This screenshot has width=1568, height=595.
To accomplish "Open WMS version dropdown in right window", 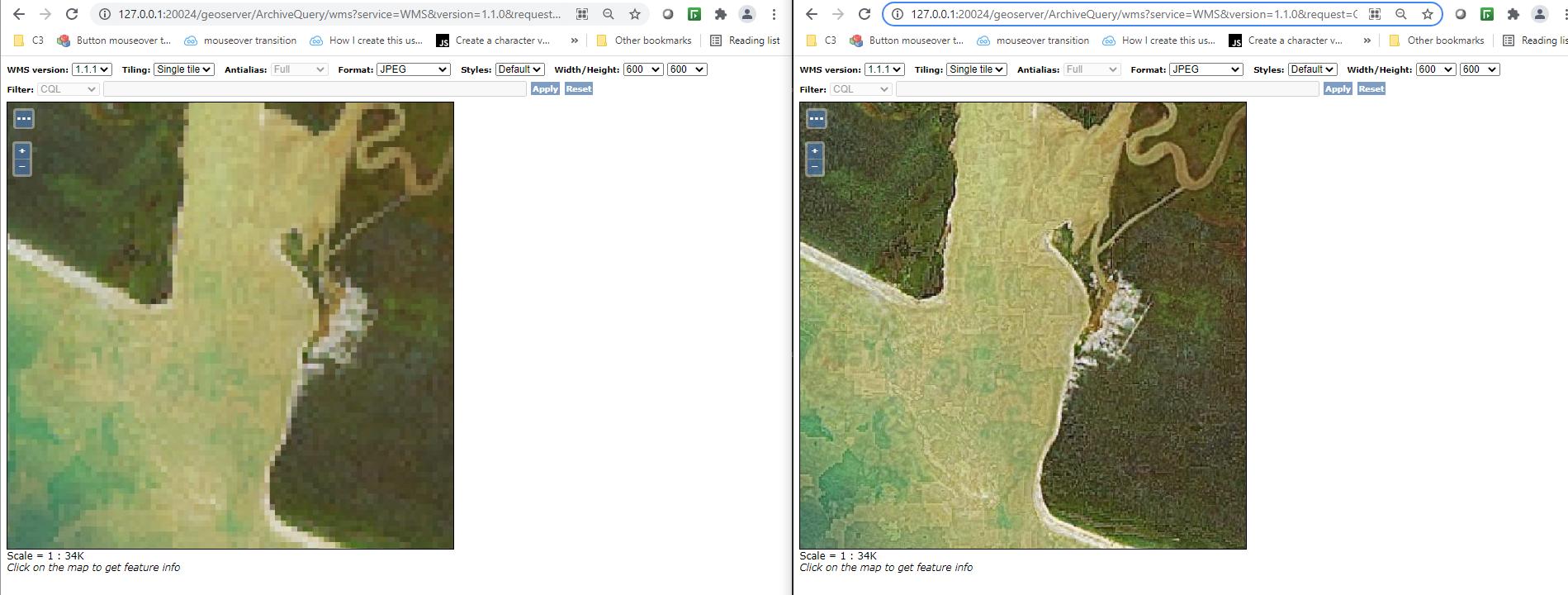I will pyautogui.click(x=884, y=69).
